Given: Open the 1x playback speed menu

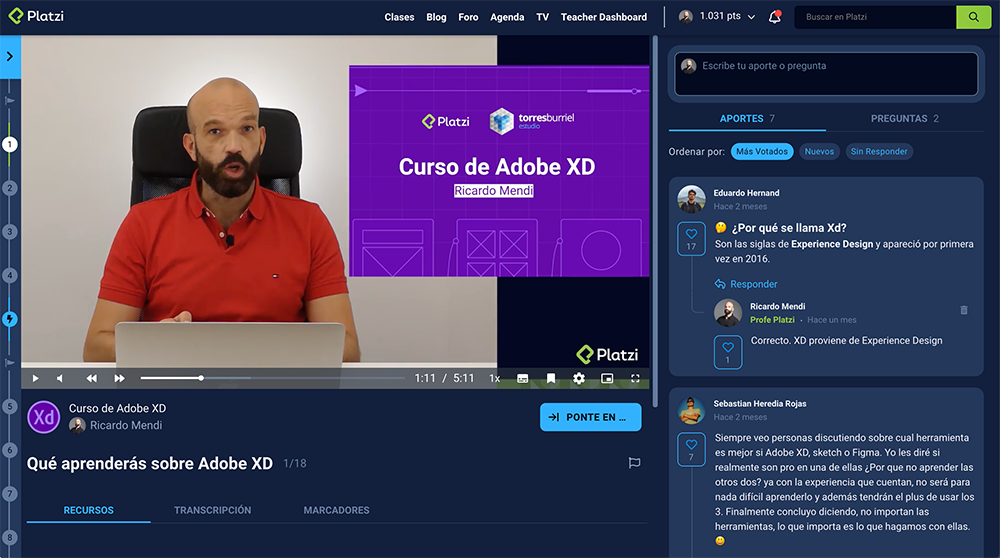Looking at the screenshot, I should click(x=494, y=378).
